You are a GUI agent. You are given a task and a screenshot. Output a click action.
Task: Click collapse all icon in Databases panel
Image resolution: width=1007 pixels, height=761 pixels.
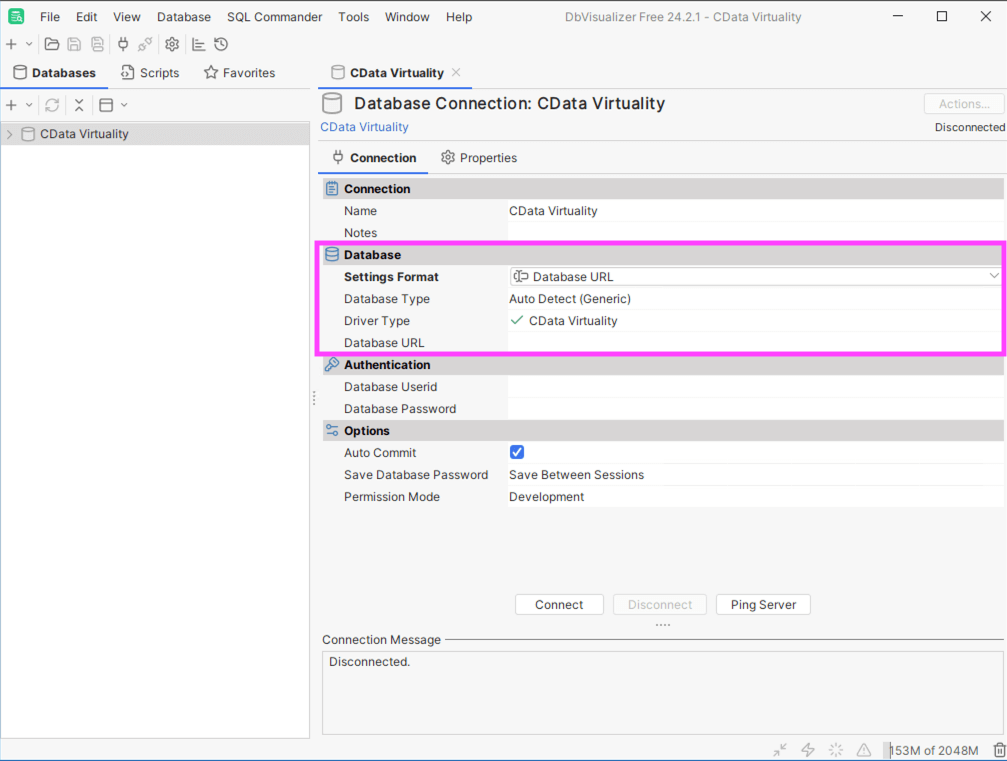click(79, 105)
